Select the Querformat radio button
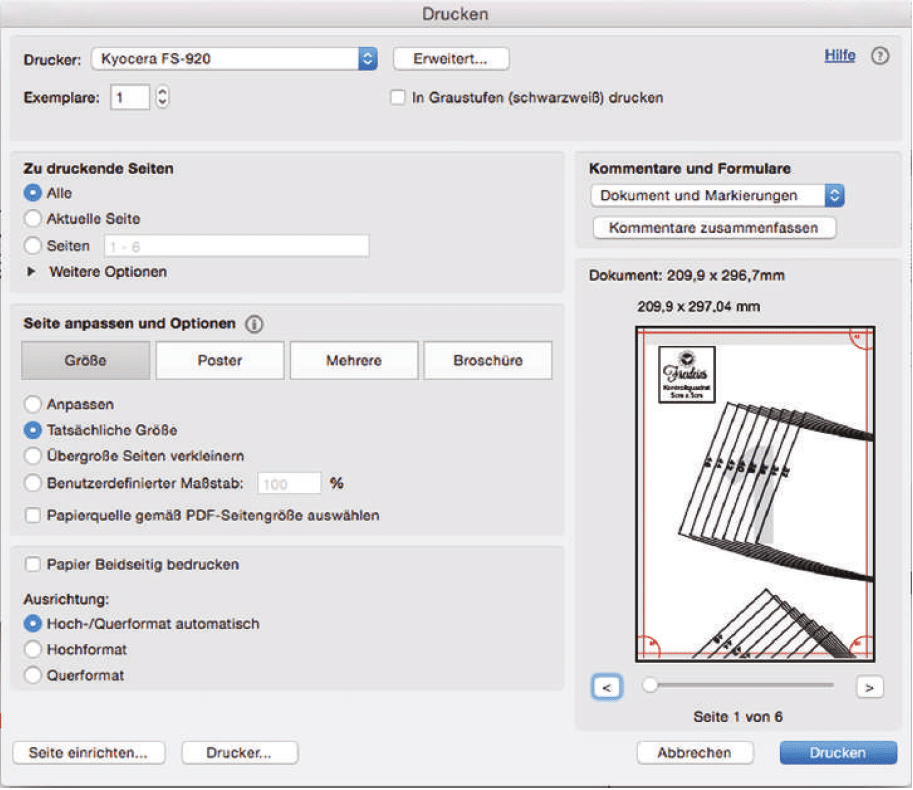913x790 pixels. pyautogui.click(x=34, y=676)
